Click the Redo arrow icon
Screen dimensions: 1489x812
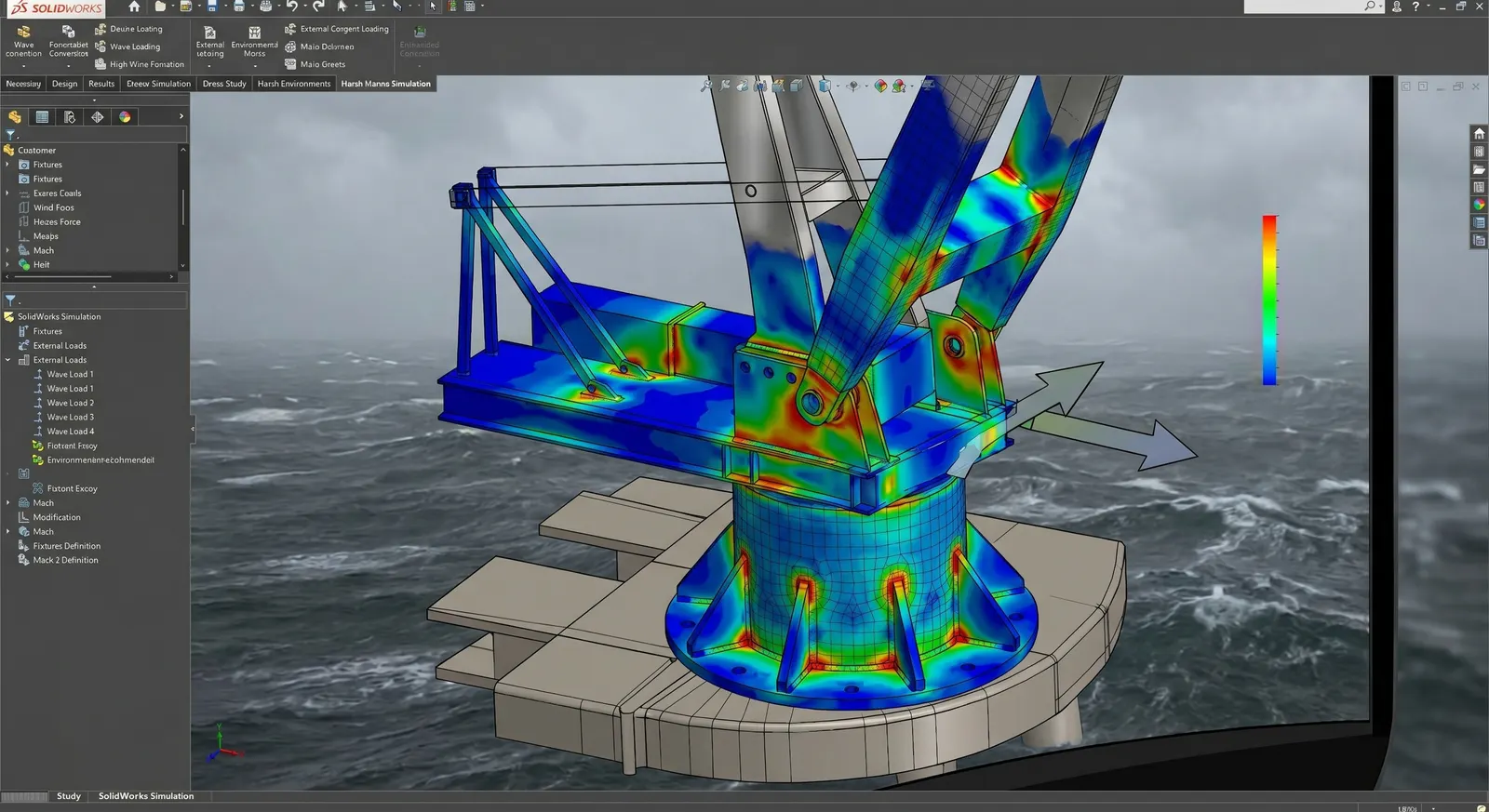click(x=318, y=7)
